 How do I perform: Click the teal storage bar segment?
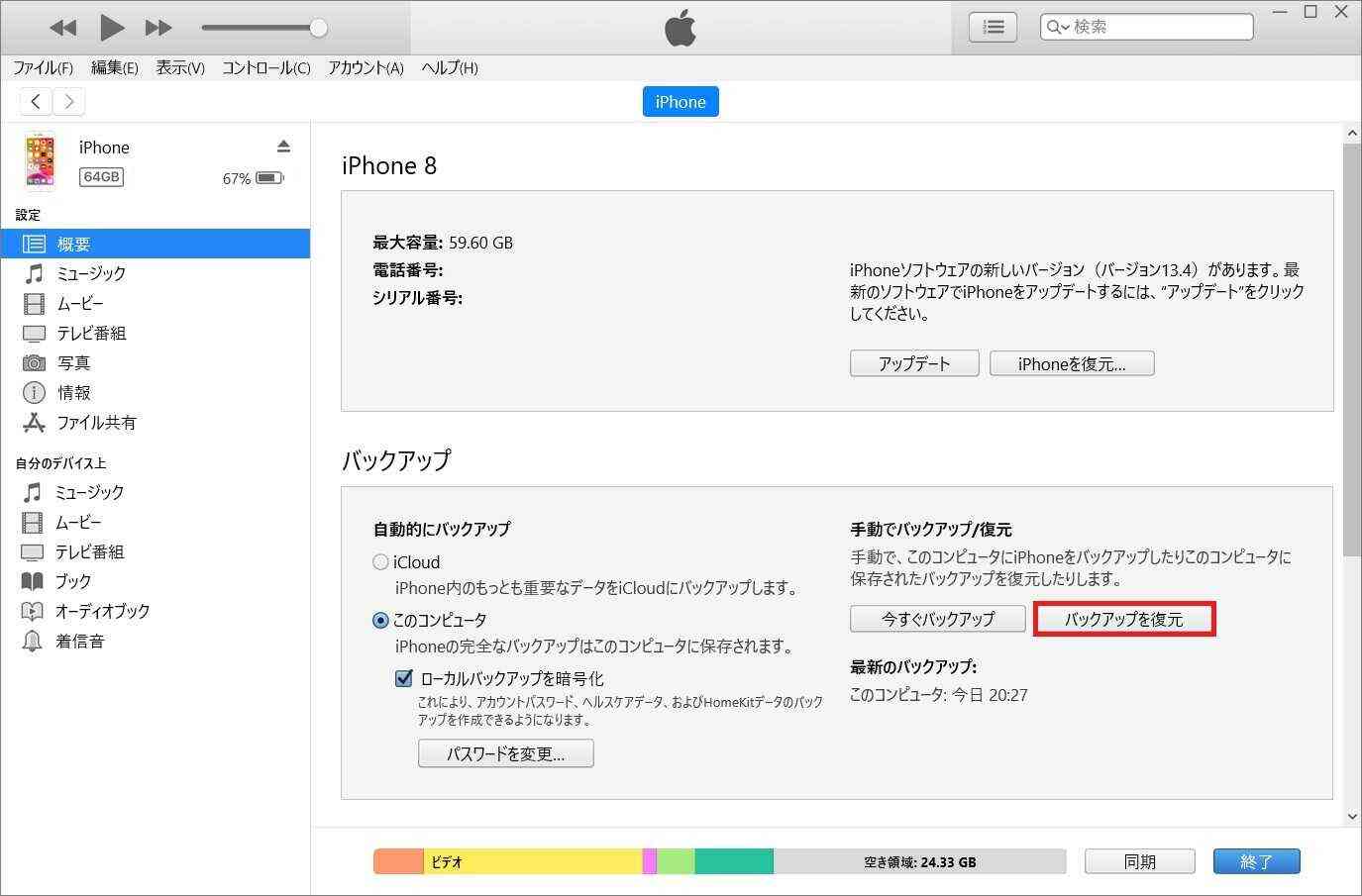[734, 861]
